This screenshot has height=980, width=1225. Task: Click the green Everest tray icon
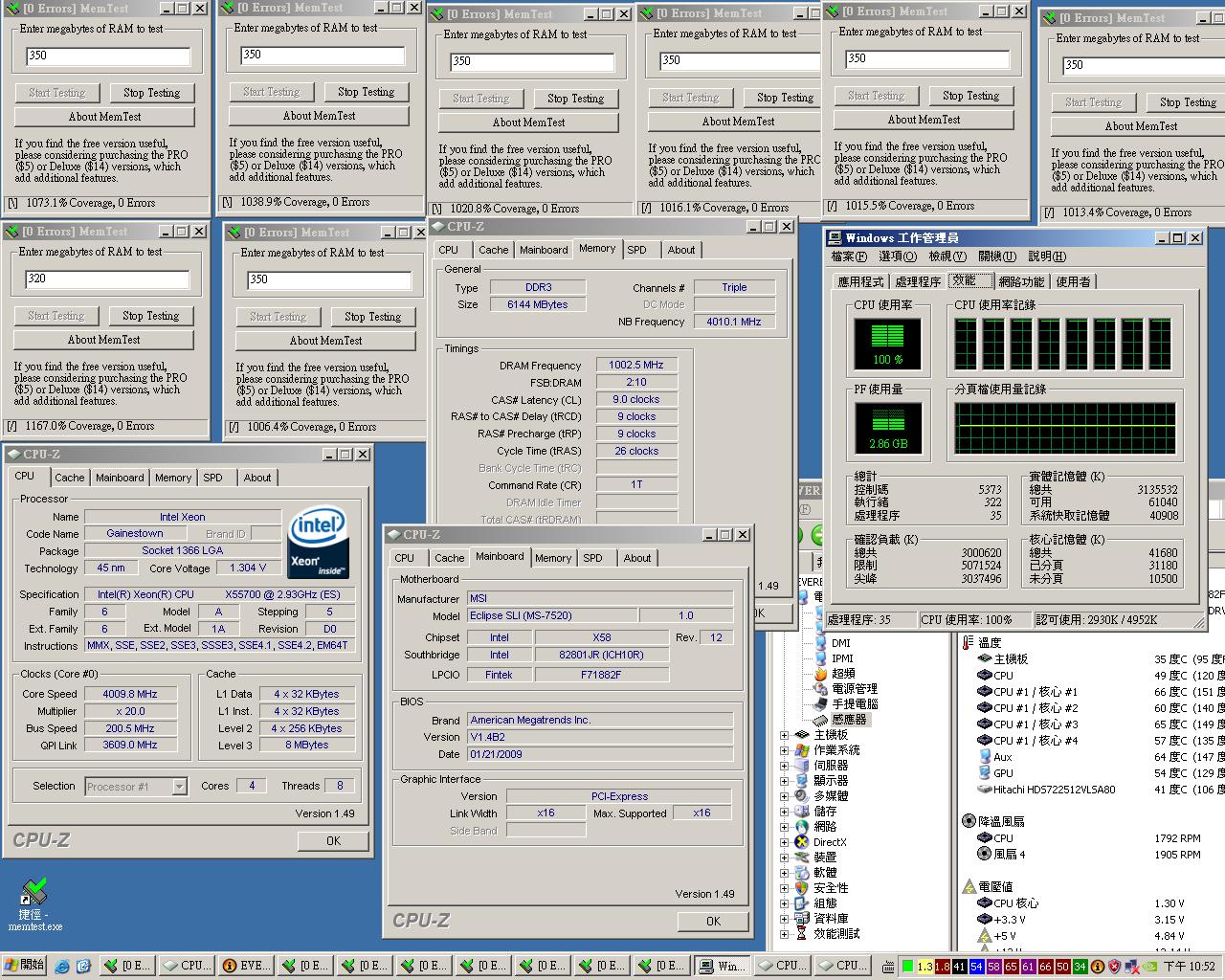pos(906,967)
